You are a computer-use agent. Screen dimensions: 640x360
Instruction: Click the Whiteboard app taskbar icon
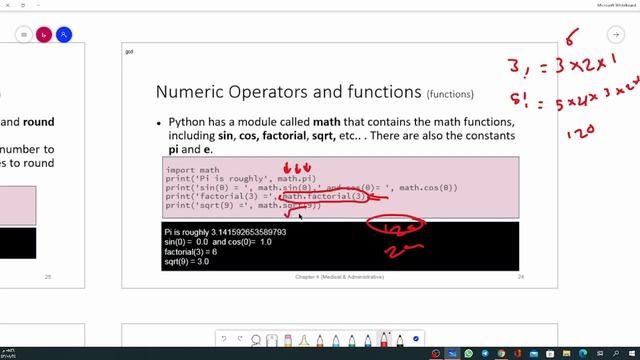[452, 353]
